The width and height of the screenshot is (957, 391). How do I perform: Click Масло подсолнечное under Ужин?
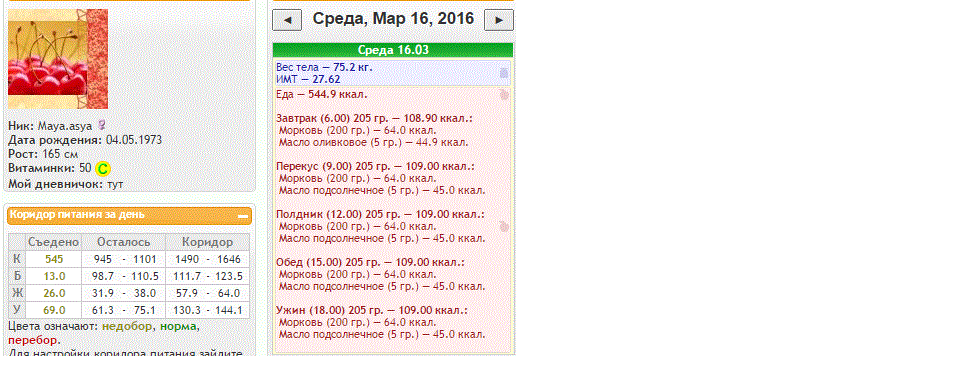382,334
